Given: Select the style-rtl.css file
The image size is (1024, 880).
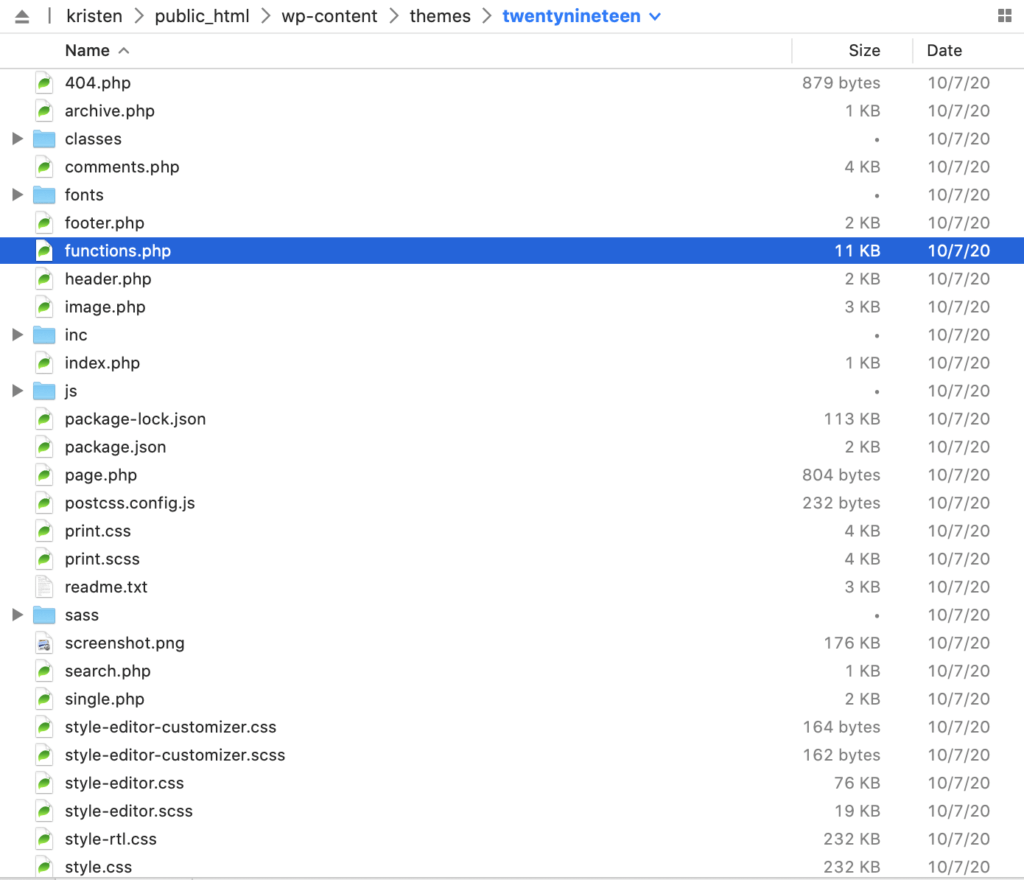Looking at the screenshot, I should (x=110, y=840).
